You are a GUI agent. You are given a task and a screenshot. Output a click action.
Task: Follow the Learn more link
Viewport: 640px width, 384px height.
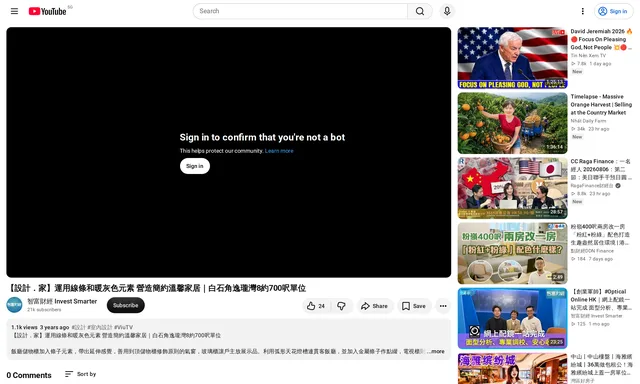point(279,151)
